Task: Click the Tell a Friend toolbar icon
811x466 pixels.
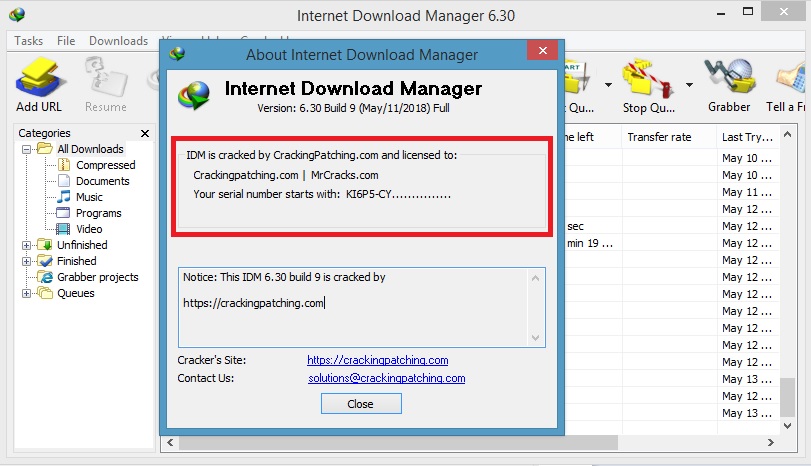Action: [790, 78]
